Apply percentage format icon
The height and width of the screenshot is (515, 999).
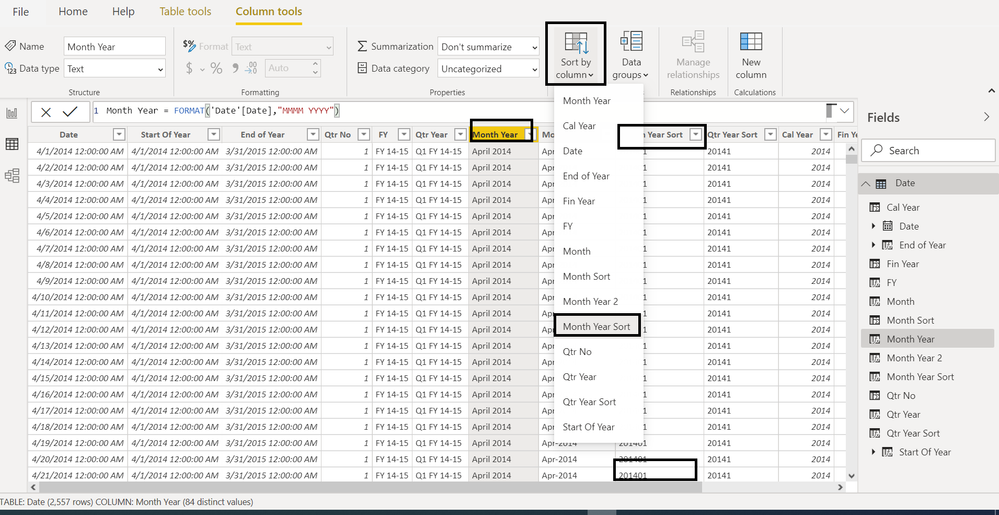[217, 68]
